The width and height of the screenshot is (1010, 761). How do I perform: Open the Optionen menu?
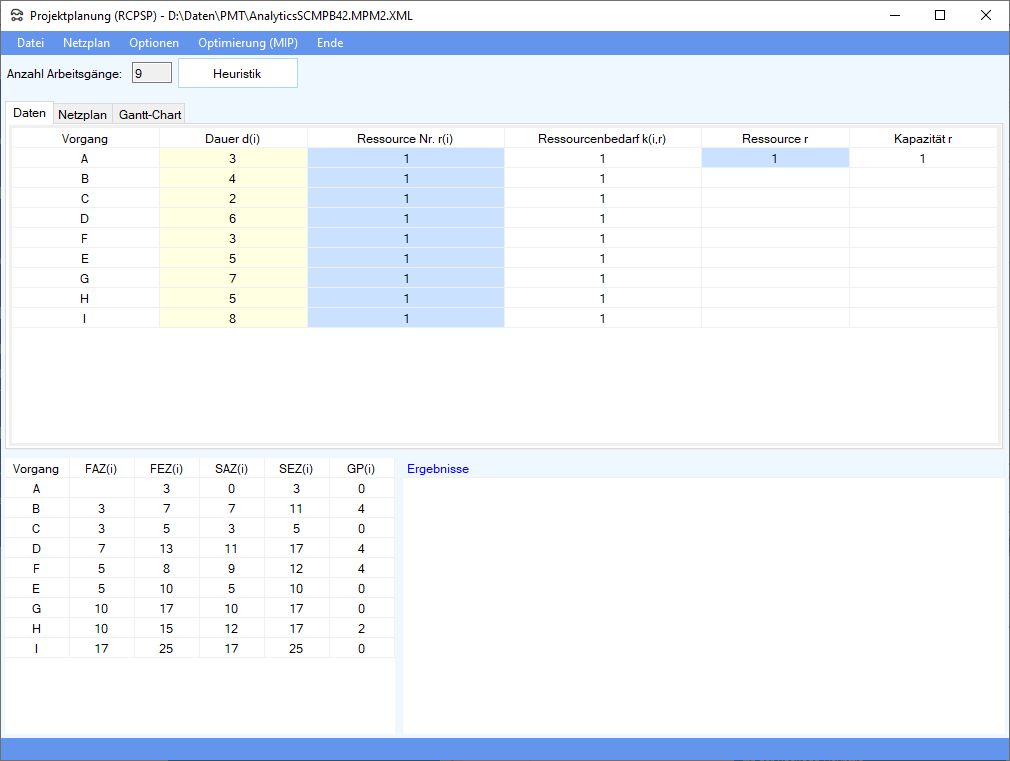coord(154,43)
